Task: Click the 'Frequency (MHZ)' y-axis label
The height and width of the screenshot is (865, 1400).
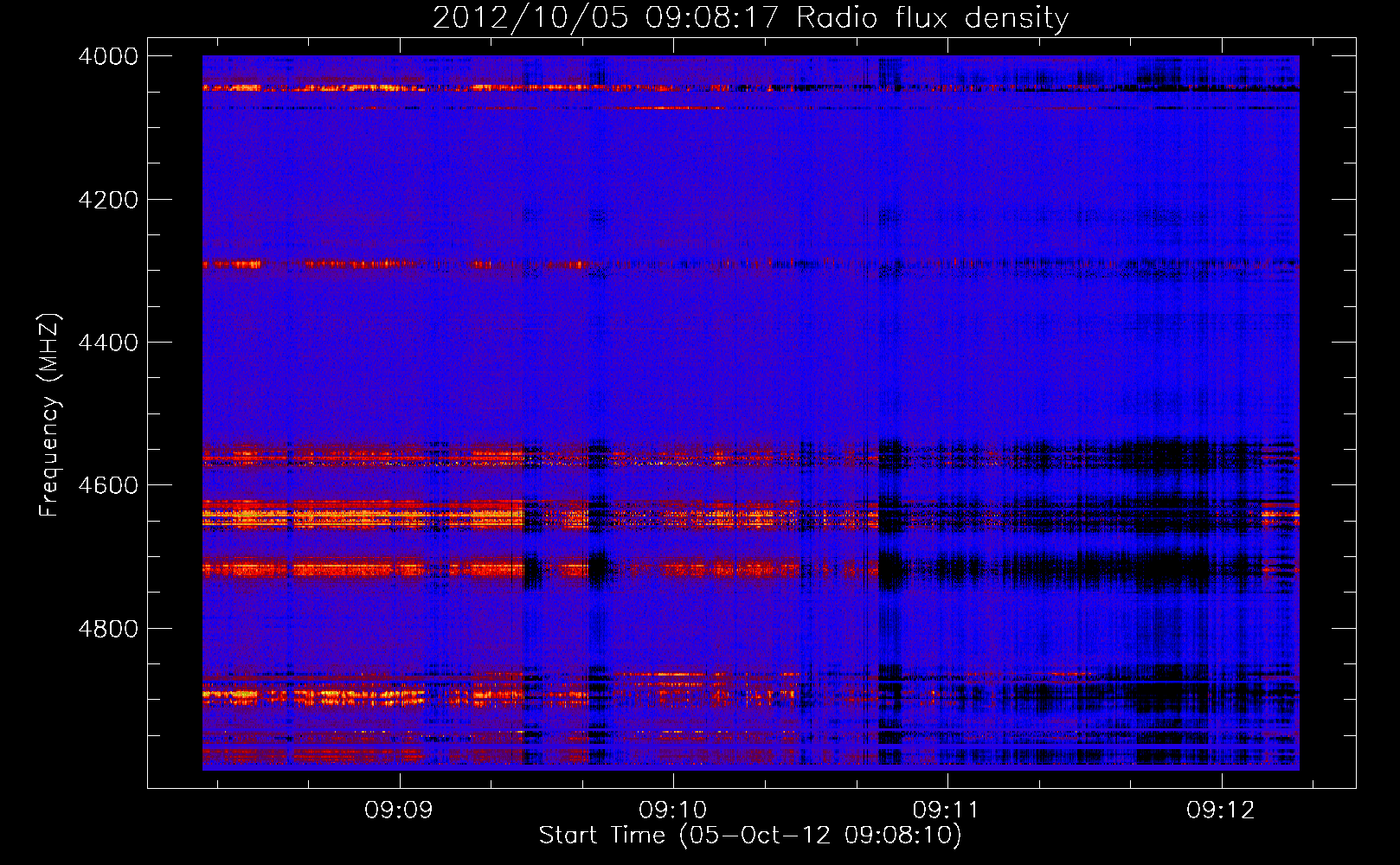Action: coord(49,415)
